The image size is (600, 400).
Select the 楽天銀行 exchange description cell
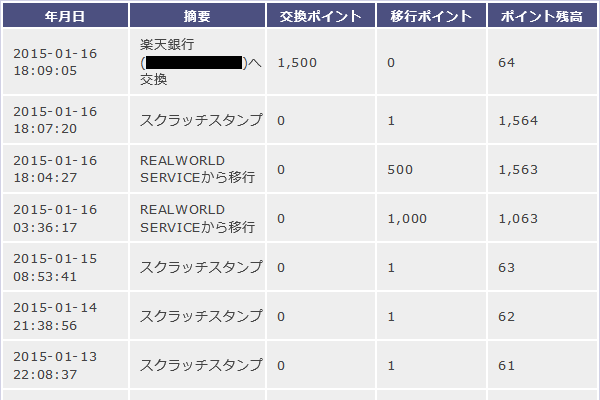(198, 62)
